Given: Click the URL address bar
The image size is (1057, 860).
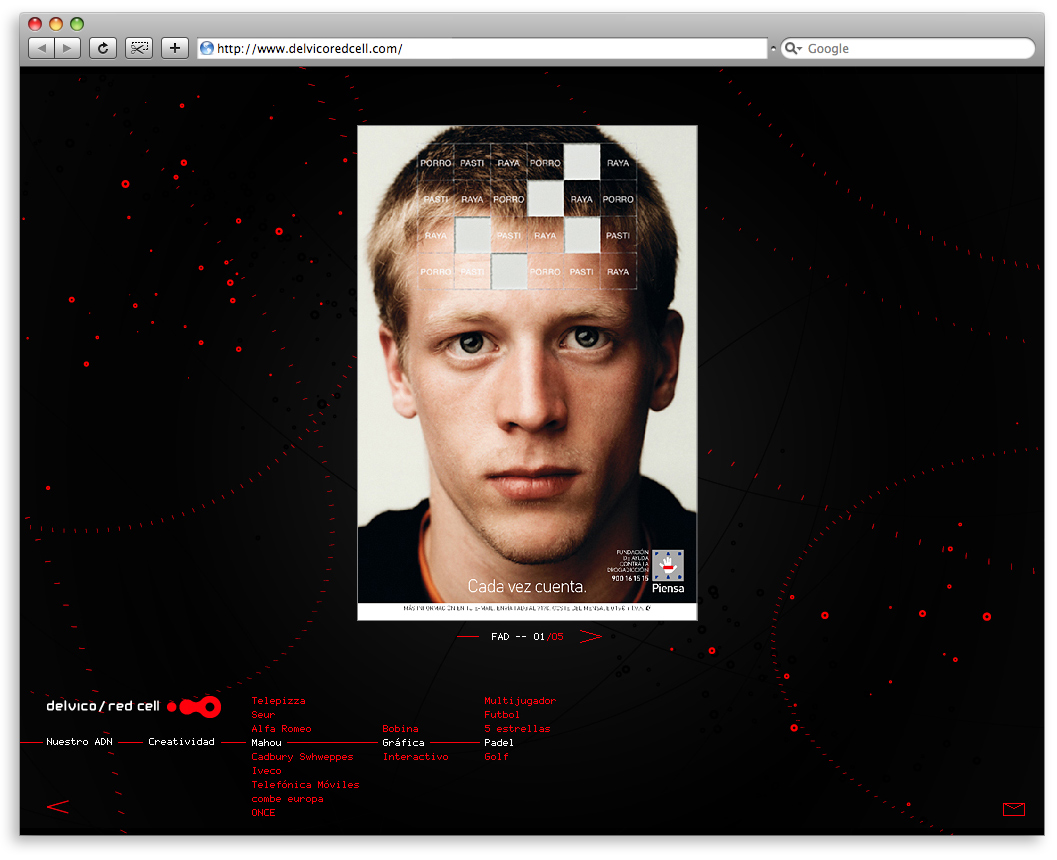Looking at the screenshot, I should pyautogui.click(x=485, y=48).
